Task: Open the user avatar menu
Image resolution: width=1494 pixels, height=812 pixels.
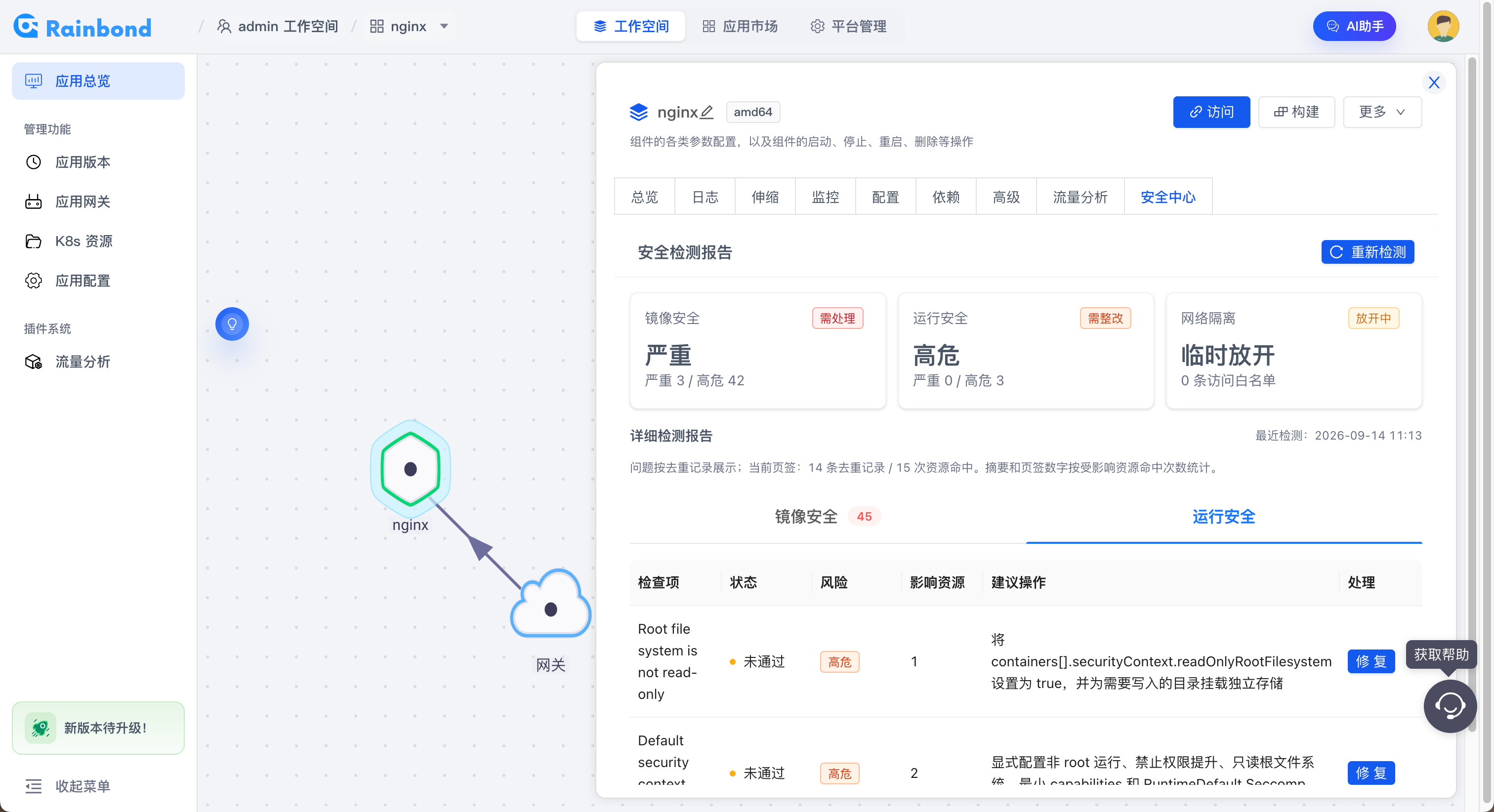Action: tap(1443, 27)
